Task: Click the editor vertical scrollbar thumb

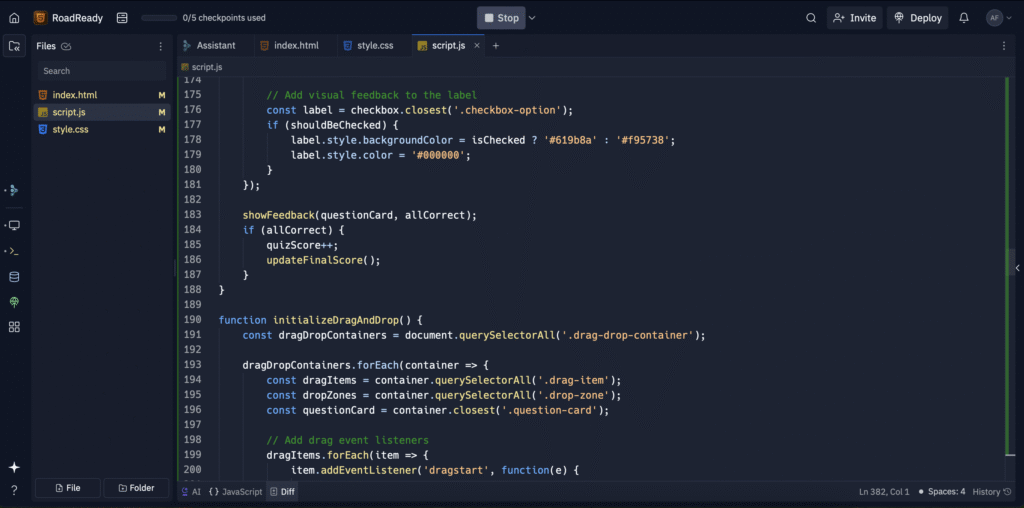Action: (x=1011, y=262)
